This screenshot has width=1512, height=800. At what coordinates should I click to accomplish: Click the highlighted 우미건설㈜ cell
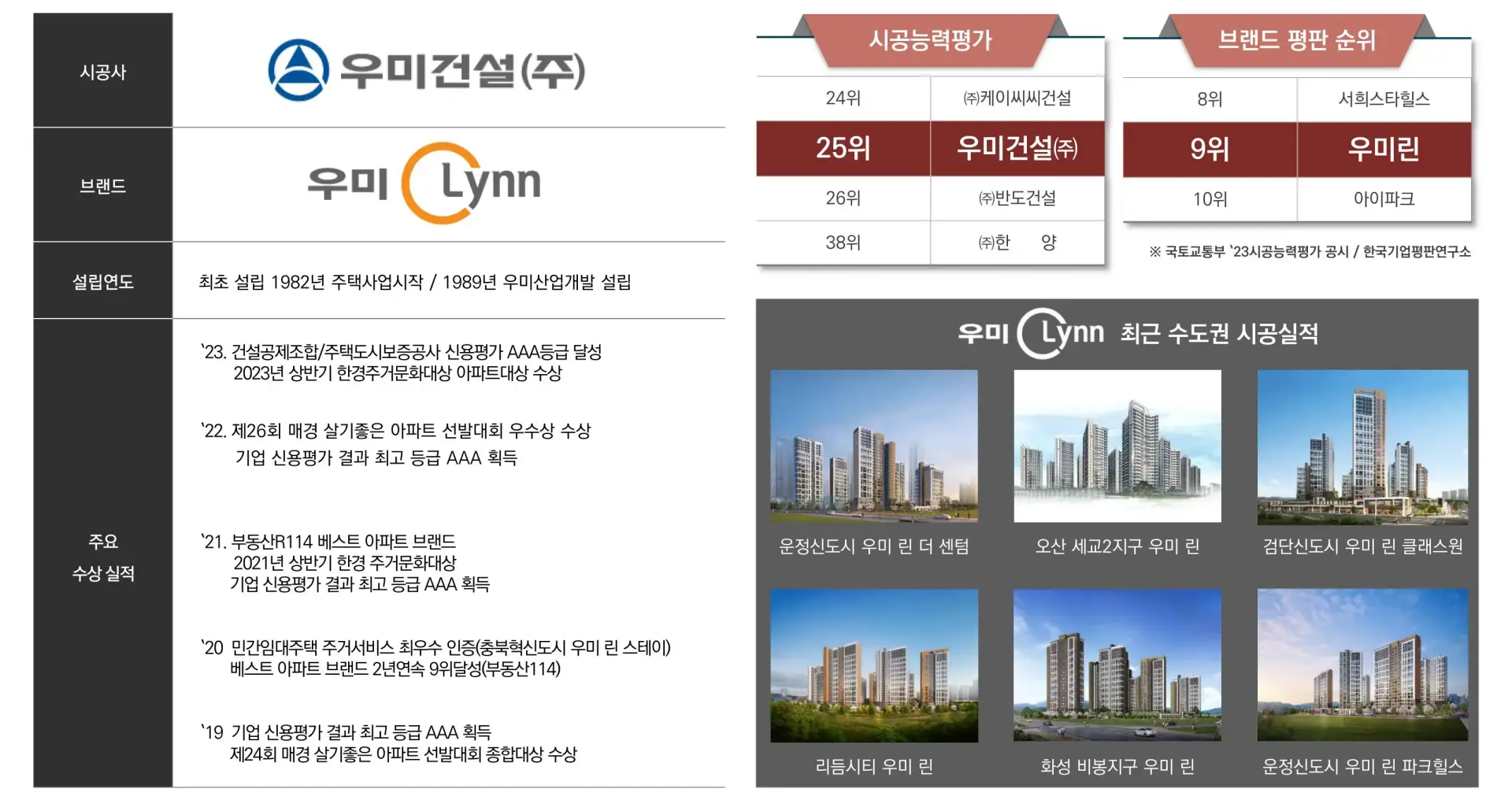[x=1017, y=148]
